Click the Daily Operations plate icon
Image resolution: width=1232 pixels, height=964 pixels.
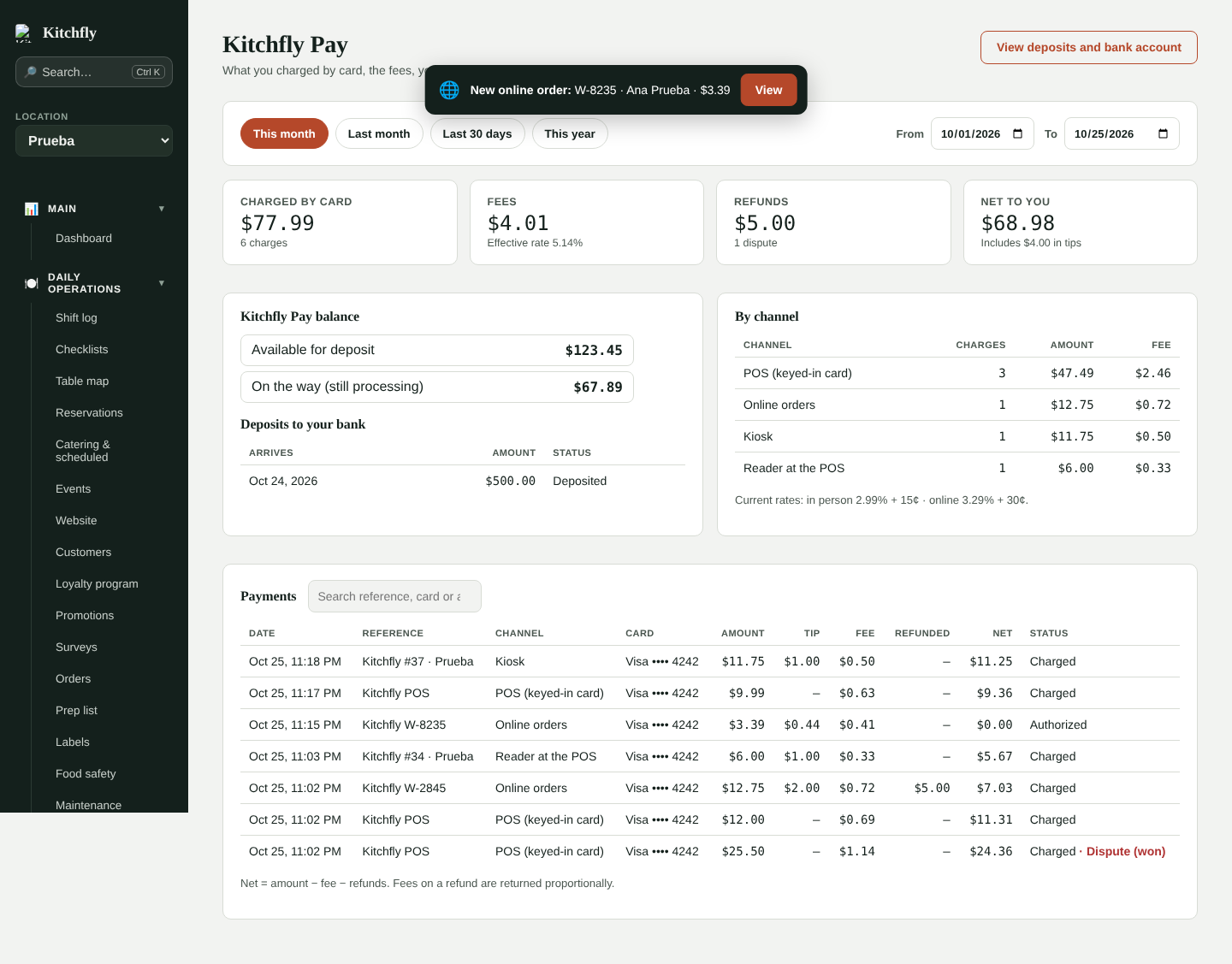pyautogui.click(x=32, y=283)
